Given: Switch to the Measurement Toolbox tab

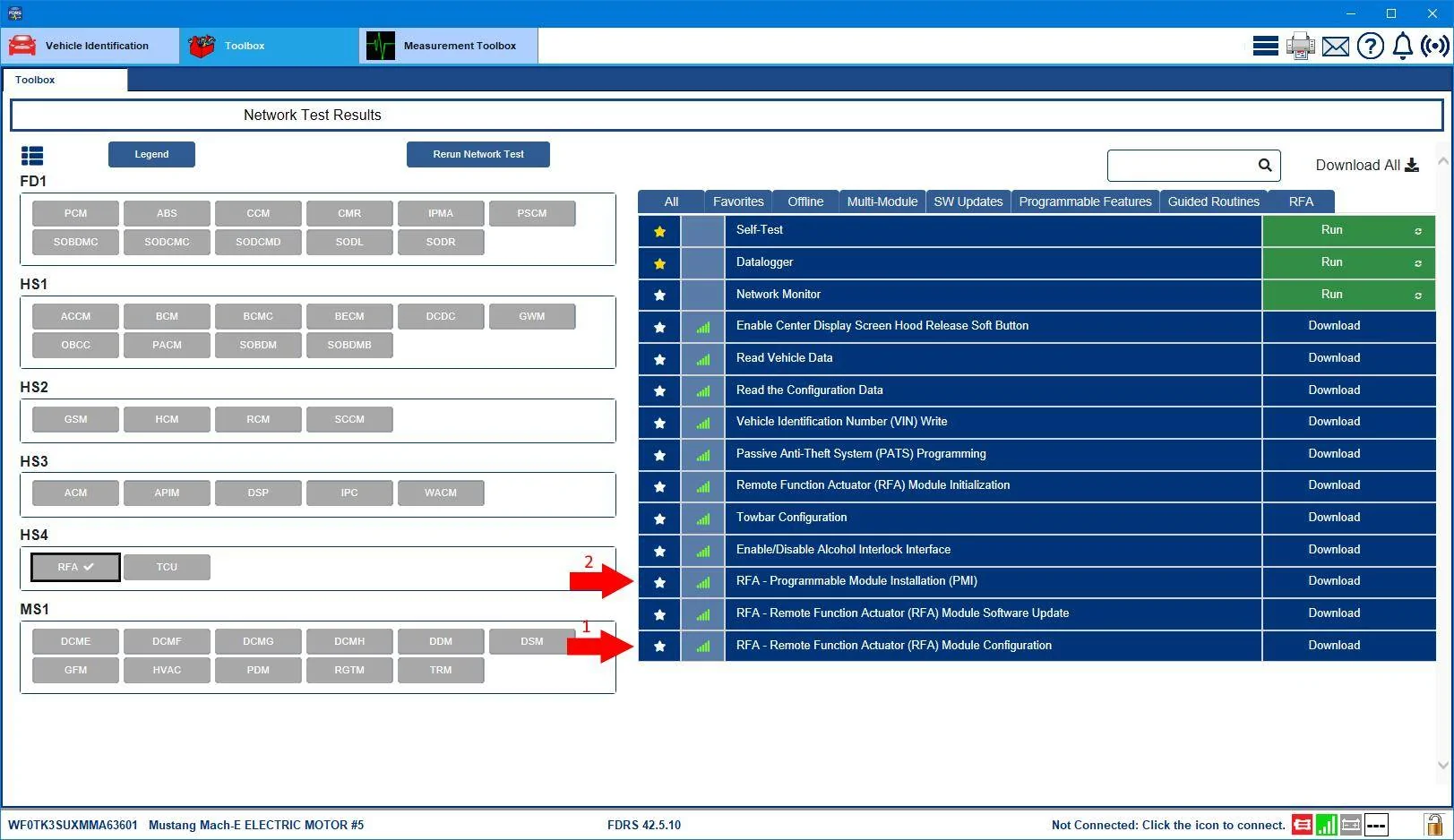Looking at the screenshot, I should (449, 46).
